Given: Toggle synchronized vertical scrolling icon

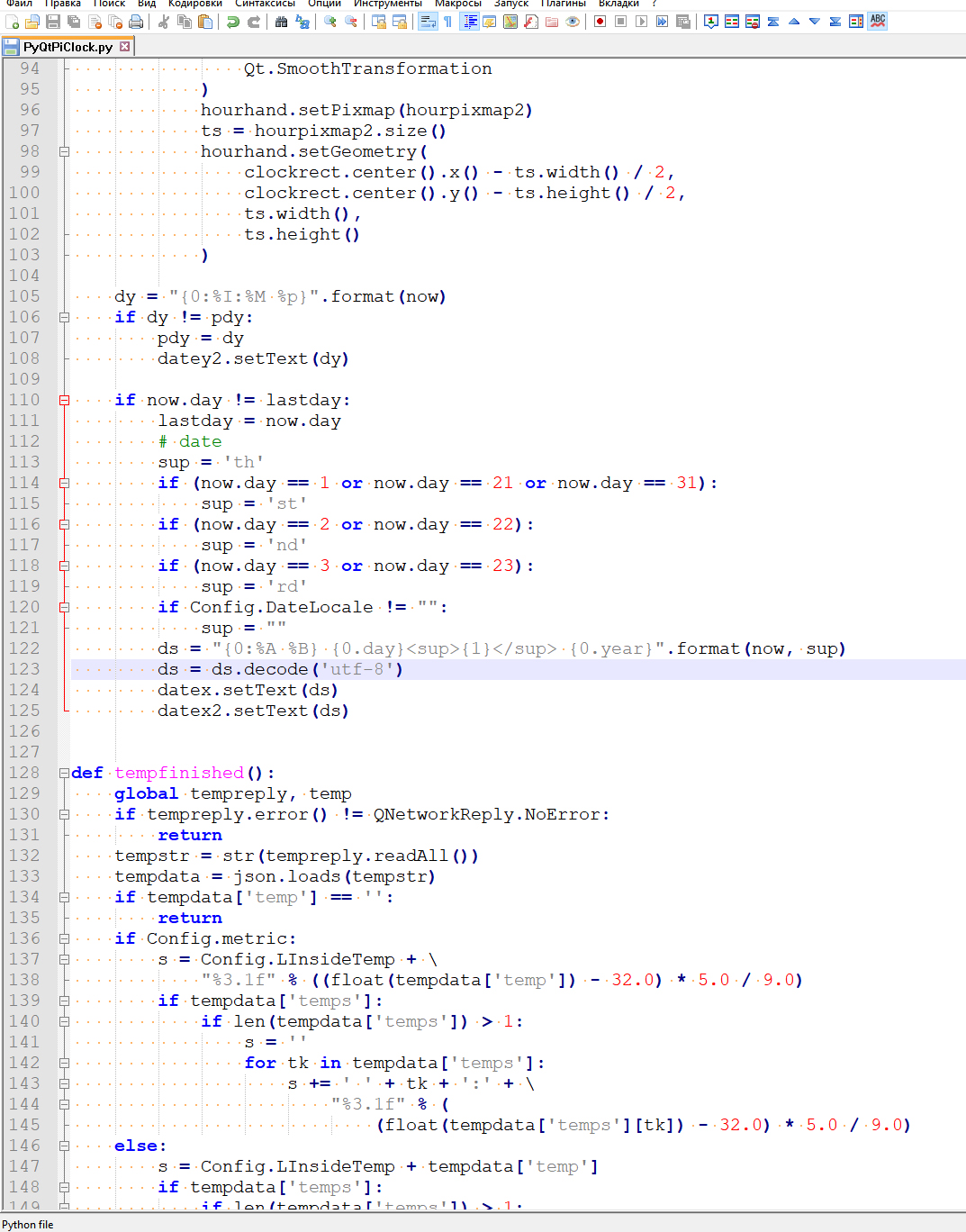Looking at the screenshot, I should point(379,22).
